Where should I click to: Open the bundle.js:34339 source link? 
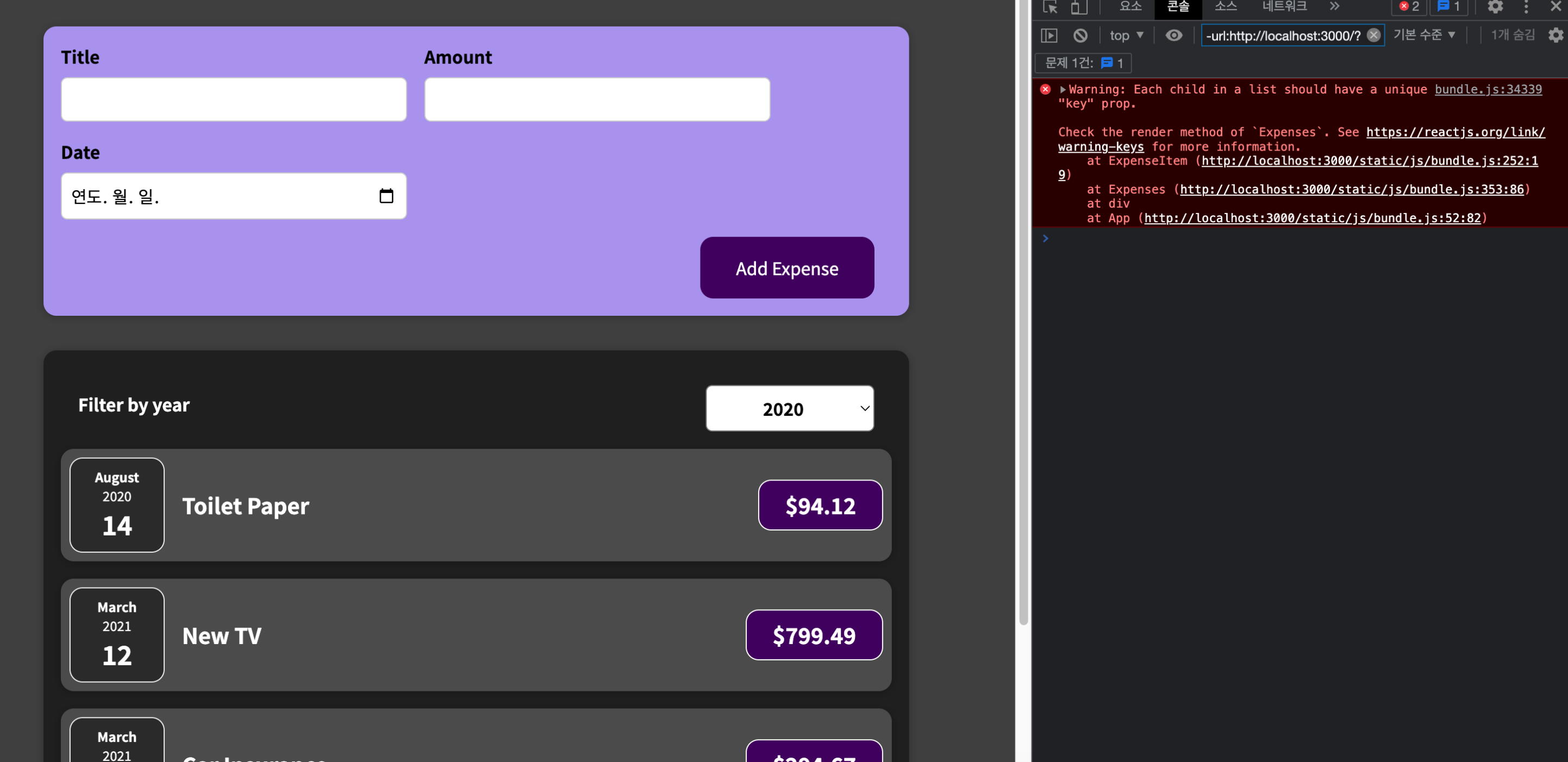tap(1488, 90)
